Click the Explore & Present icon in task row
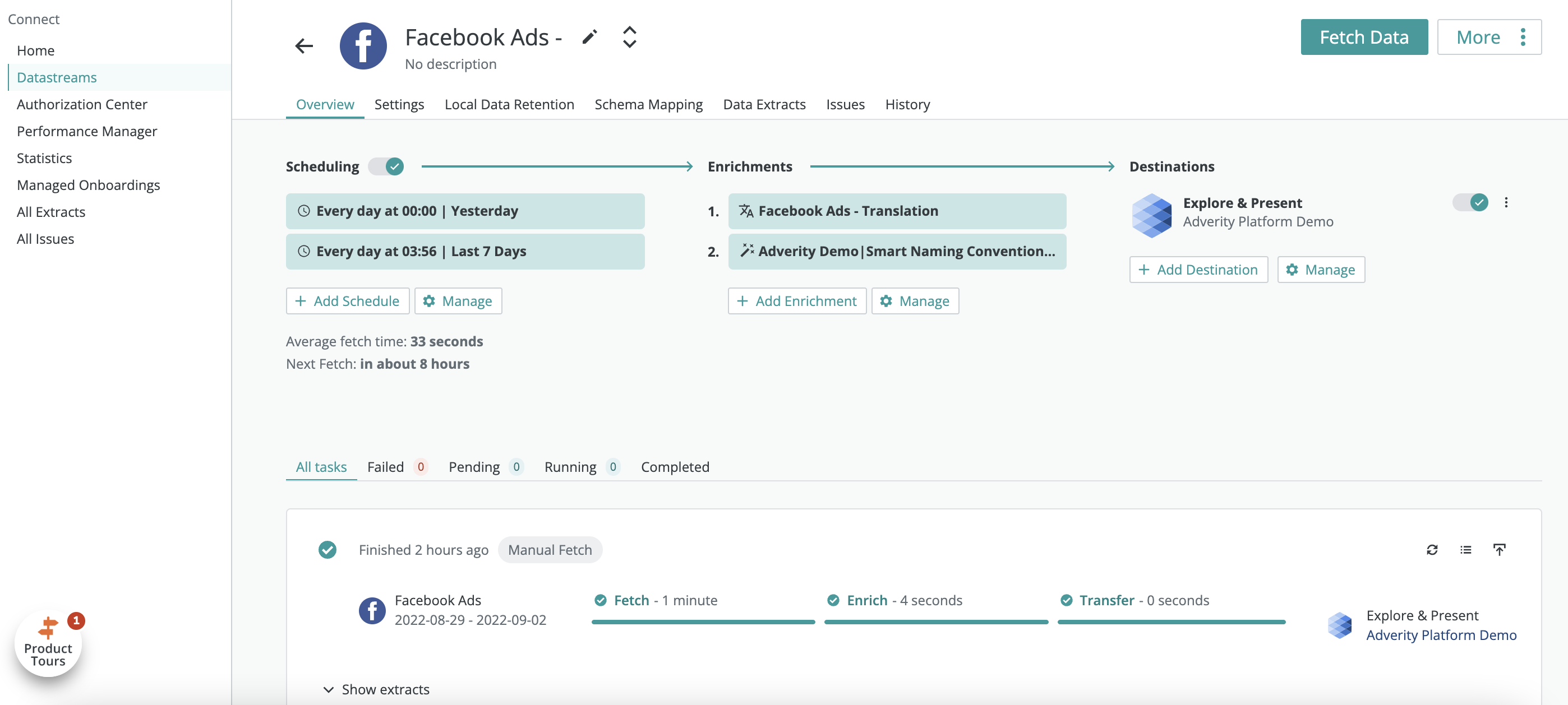The height and width of the screenshot is (705, 1568). [x=1339, y=625]
